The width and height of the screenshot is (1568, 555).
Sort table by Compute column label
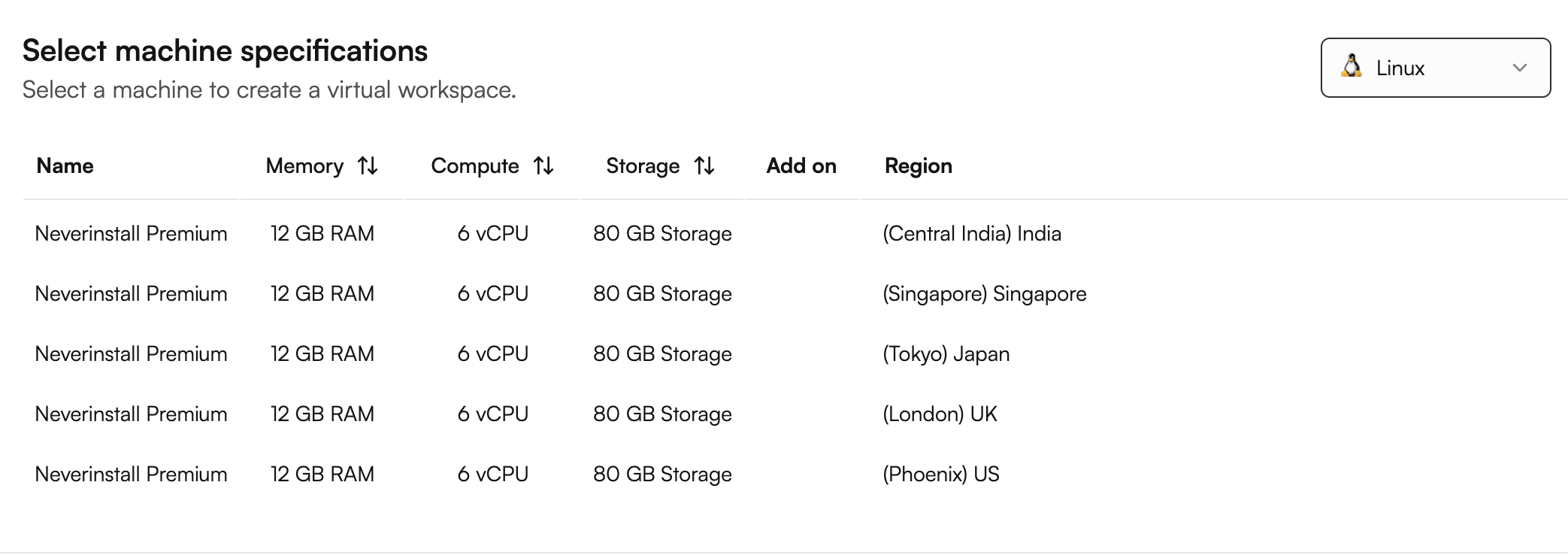pos(474,166)
